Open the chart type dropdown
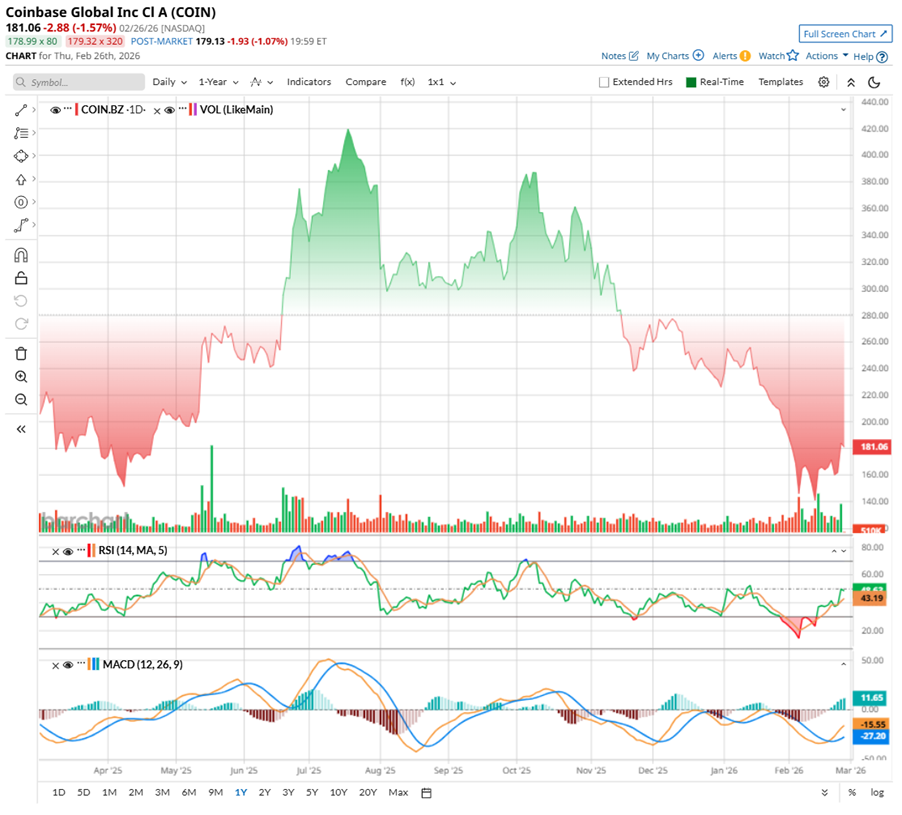 coord(262,82)
